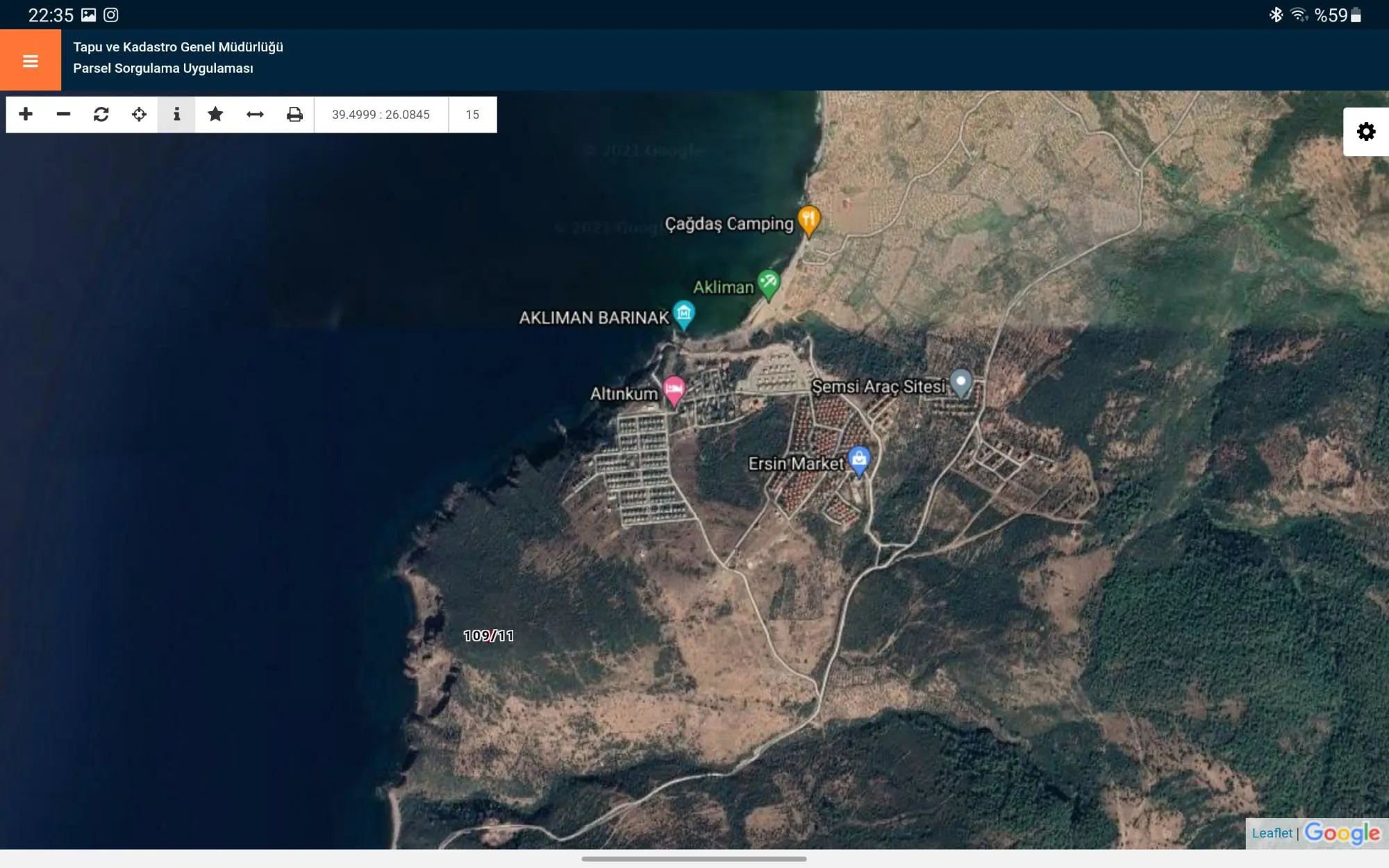Viewport: 1389px width, 868px height.
Task: Open favorites with the star icon
Action: (215, 114)
